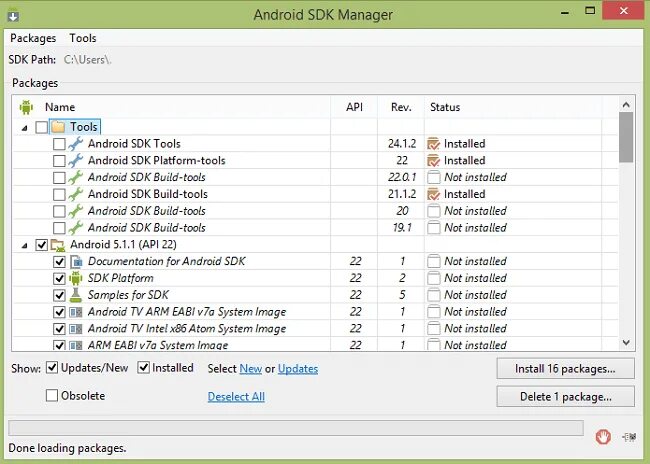Click the red stop-loading hand icon
Viewport: 650px width, 464px height.
tap(603, 436)
